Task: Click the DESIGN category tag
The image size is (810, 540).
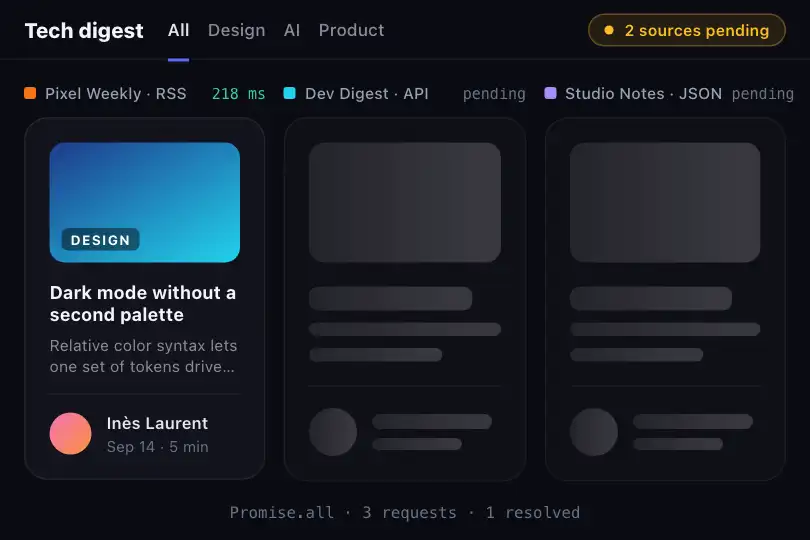Action: pos(100,240)
